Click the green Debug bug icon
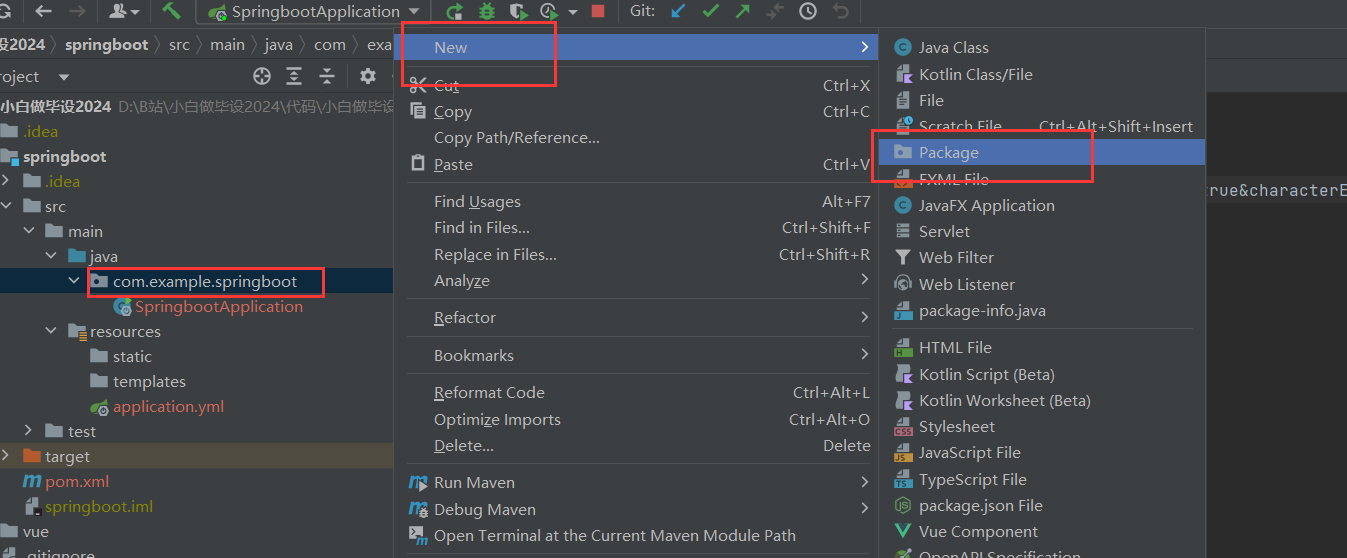 coord(487,11)
